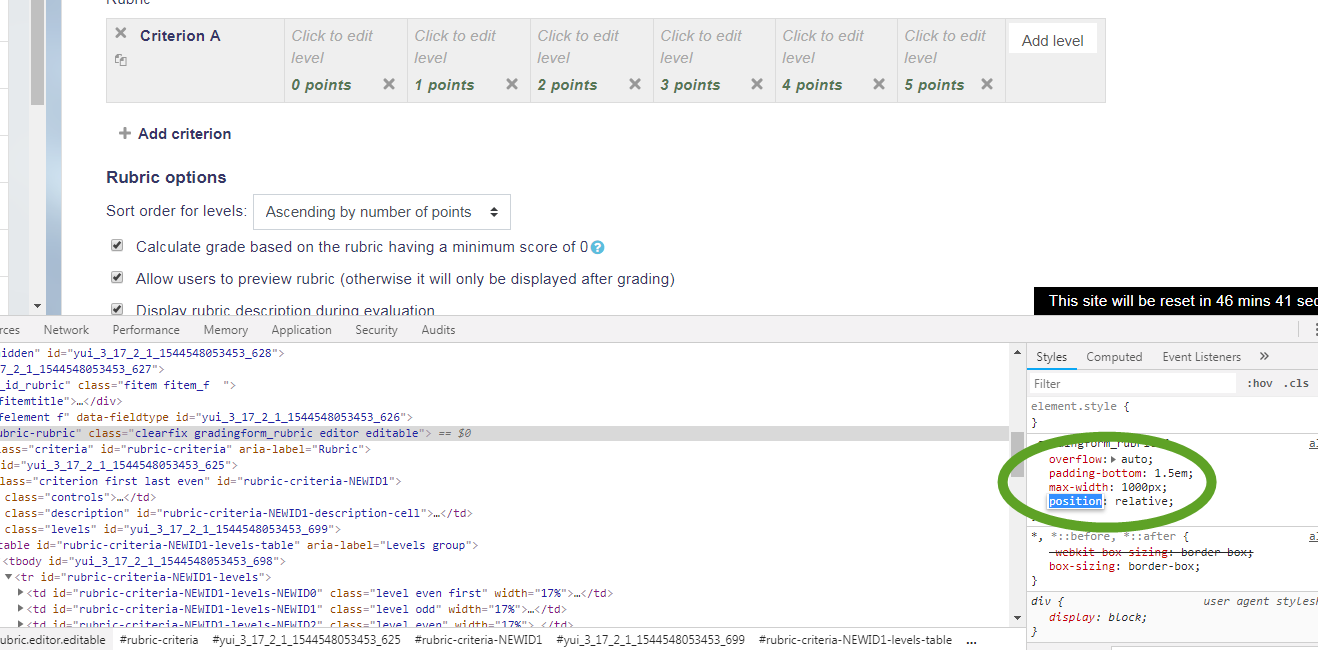Click Add criterion link
1318x650 pixels.
tap(175, 133)
